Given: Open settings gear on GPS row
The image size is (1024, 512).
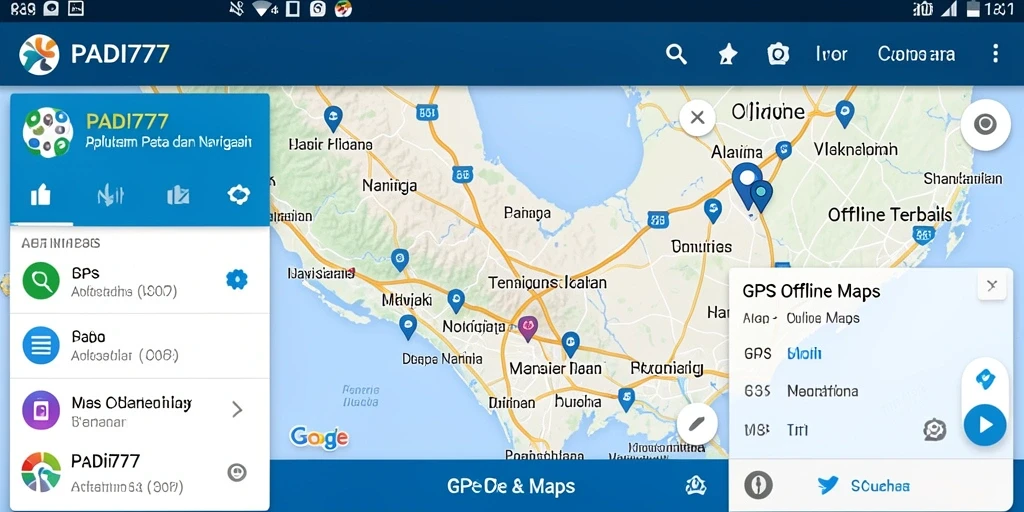Looking at the screenshot, I should (x=236, y=280).
